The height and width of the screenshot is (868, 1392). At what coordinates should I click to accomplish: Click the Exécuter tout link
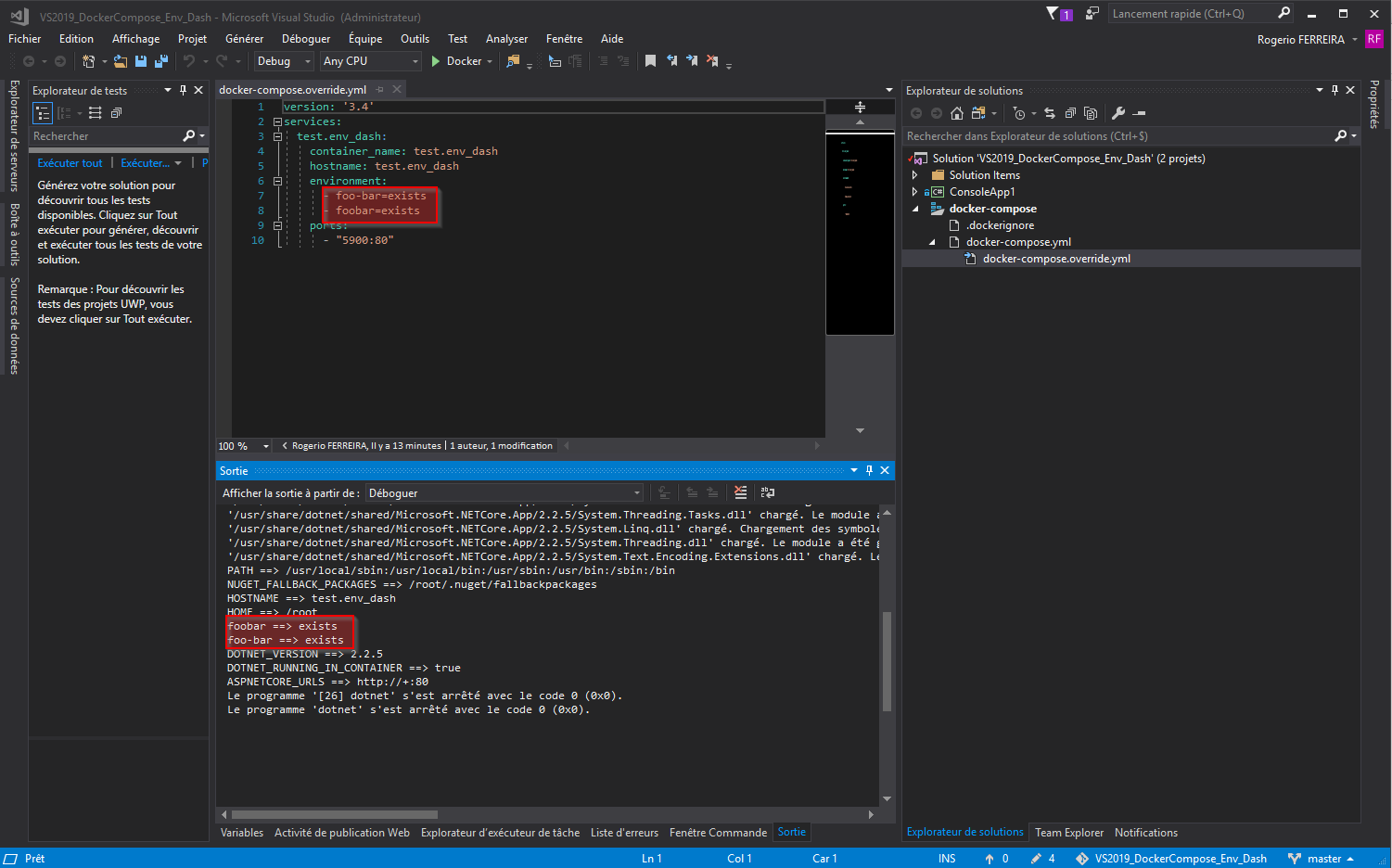click(x=70, y=163)
